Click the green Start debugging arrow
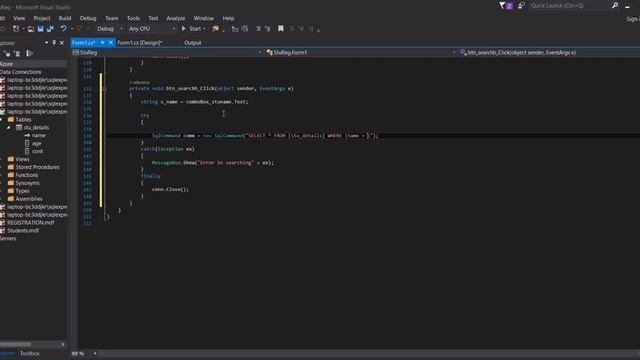The height and width of the screenshot is (360, 640). (x=183, y=29)
